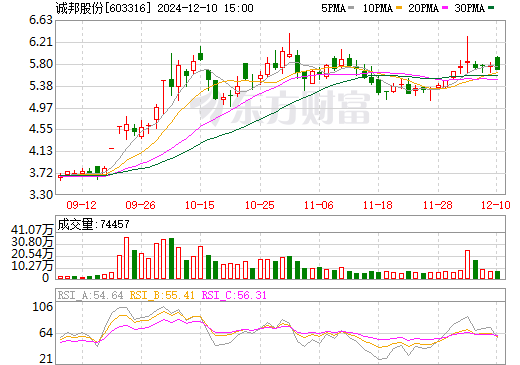The width and height of the screenshot is (520, 365).
Task: Click the 106 RSI axis label
Action: coord(43,307)
